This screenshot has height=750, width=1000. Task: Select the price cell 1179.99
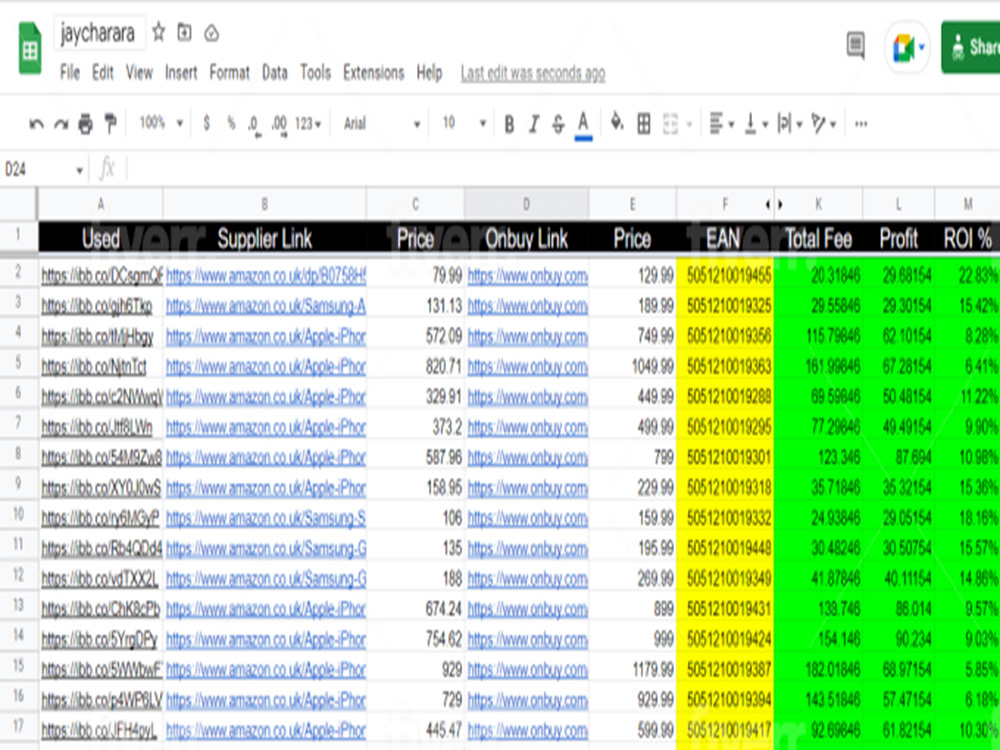coord(633,670)
